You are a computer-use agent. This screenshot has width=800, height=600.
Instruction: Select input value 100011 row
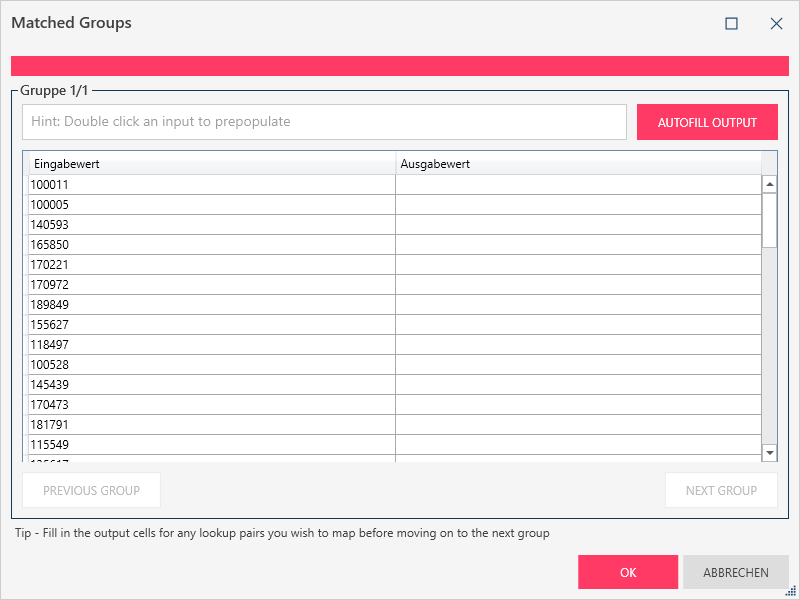(210, 185)
